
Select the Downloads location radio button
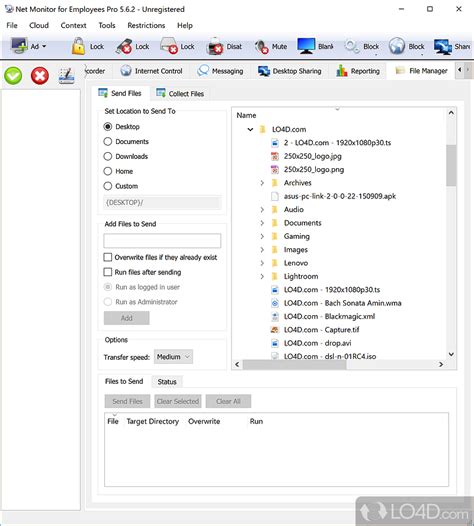(x=108, y=156)
